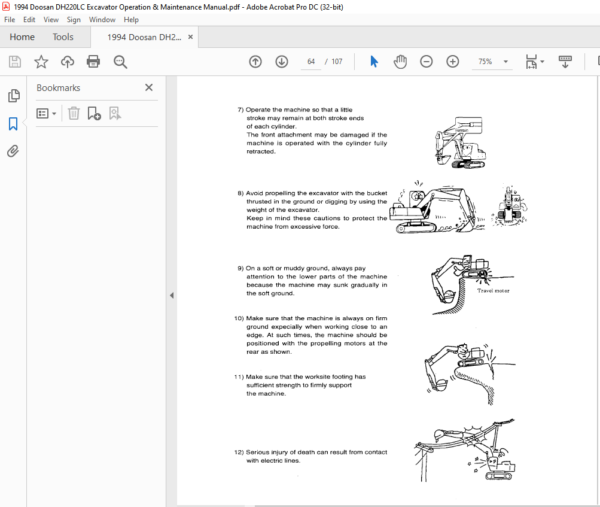Open the 75% zoom level dropdown
The height and width of the screenshot is (507, 600).
click(505, 62)
